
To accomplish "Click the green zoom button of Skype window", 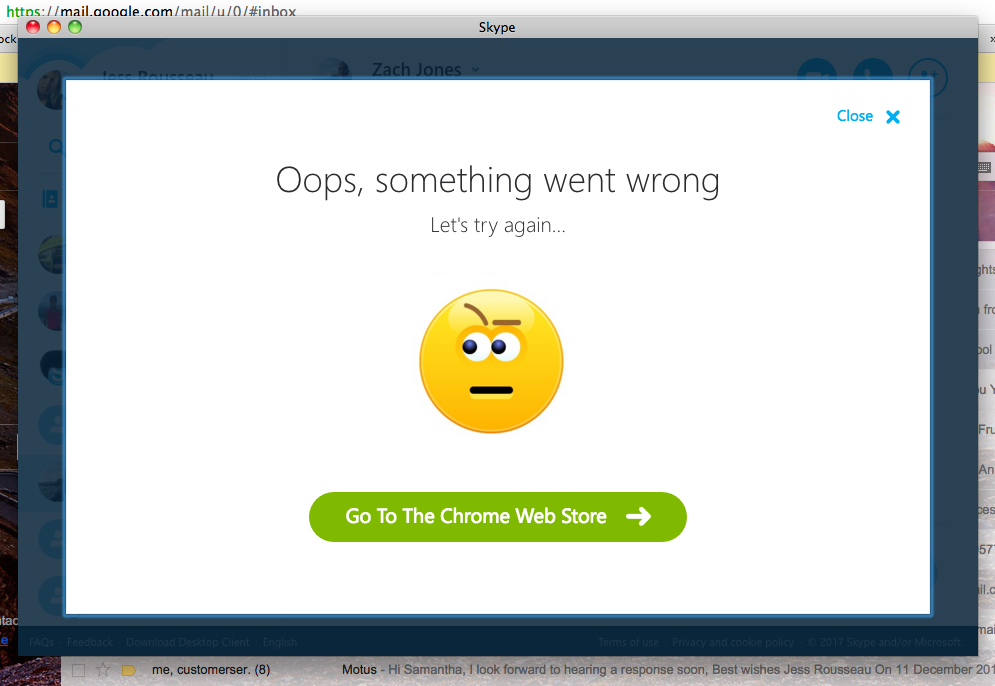I will [x=75, y=27].
